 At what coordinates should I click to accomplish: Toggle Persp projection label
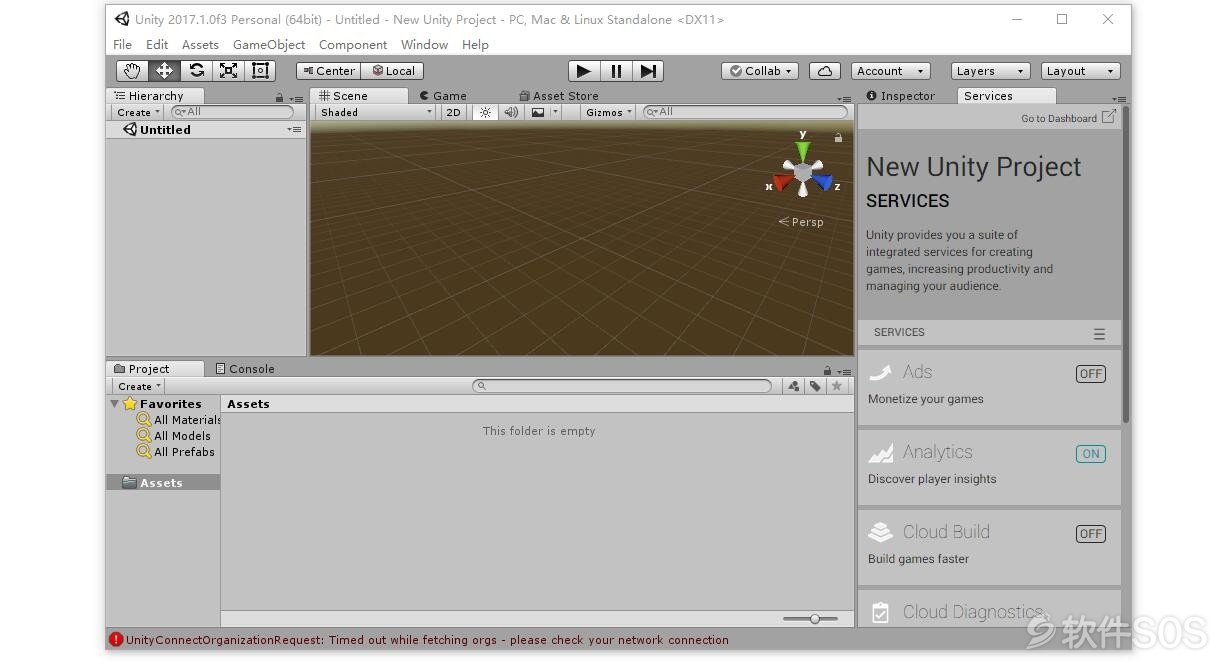[801, 222]
